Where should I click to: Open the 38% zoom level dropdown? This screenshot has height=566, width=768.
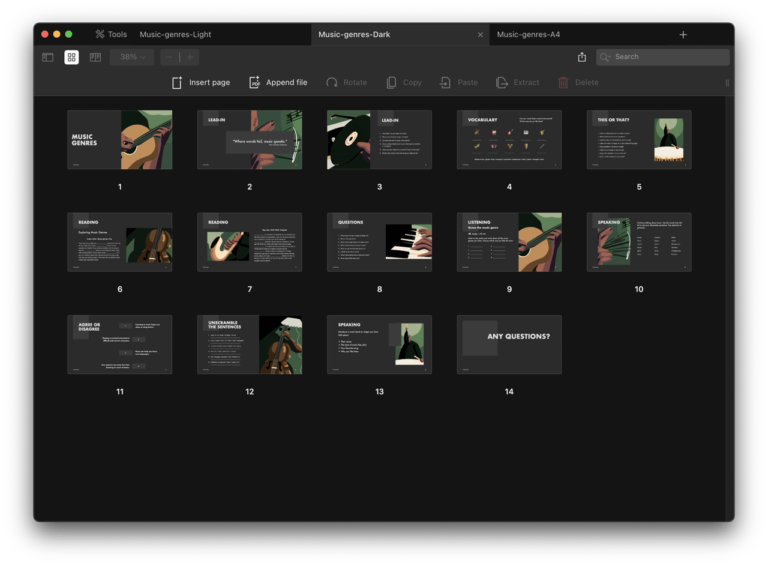(132, 57)
